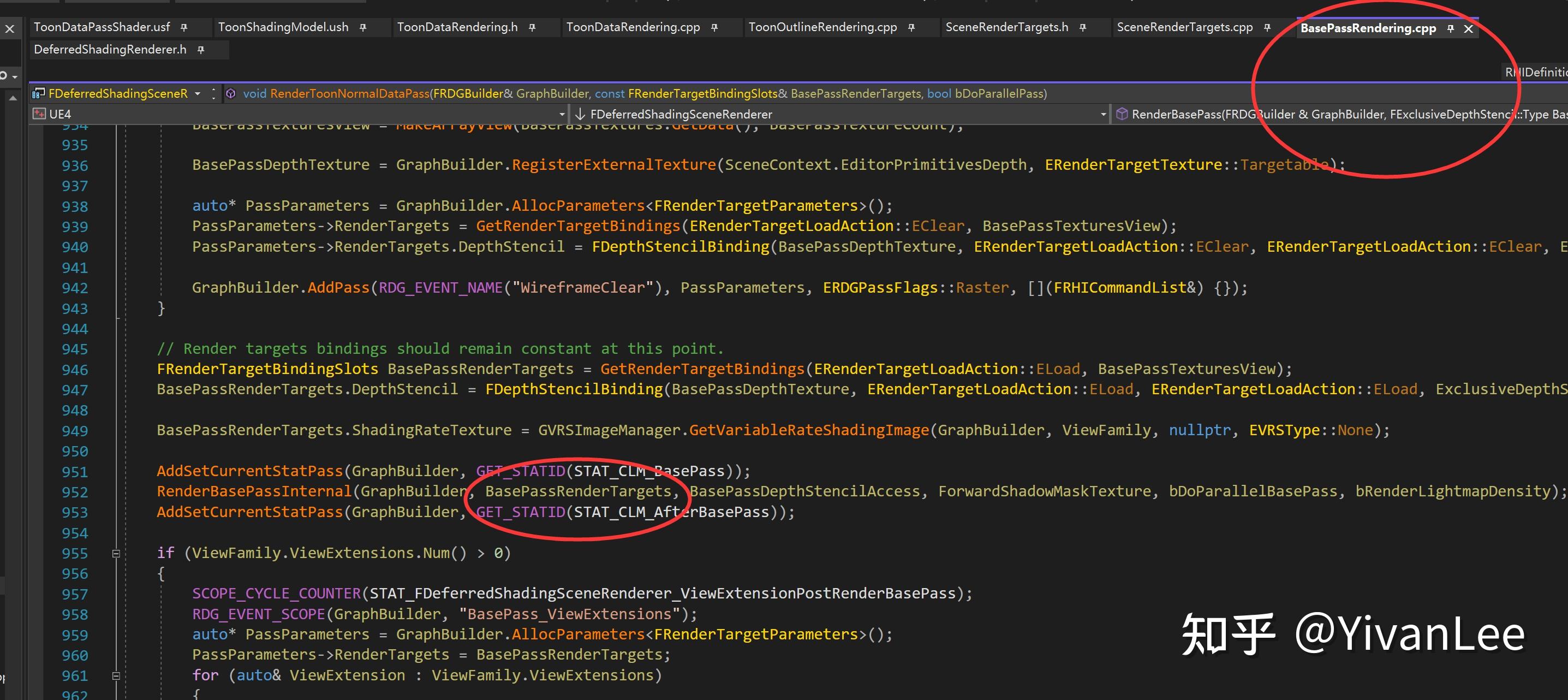Close the BasePassRendering.cpp tab
1568x700 pixels.
tap(1468, 28)
